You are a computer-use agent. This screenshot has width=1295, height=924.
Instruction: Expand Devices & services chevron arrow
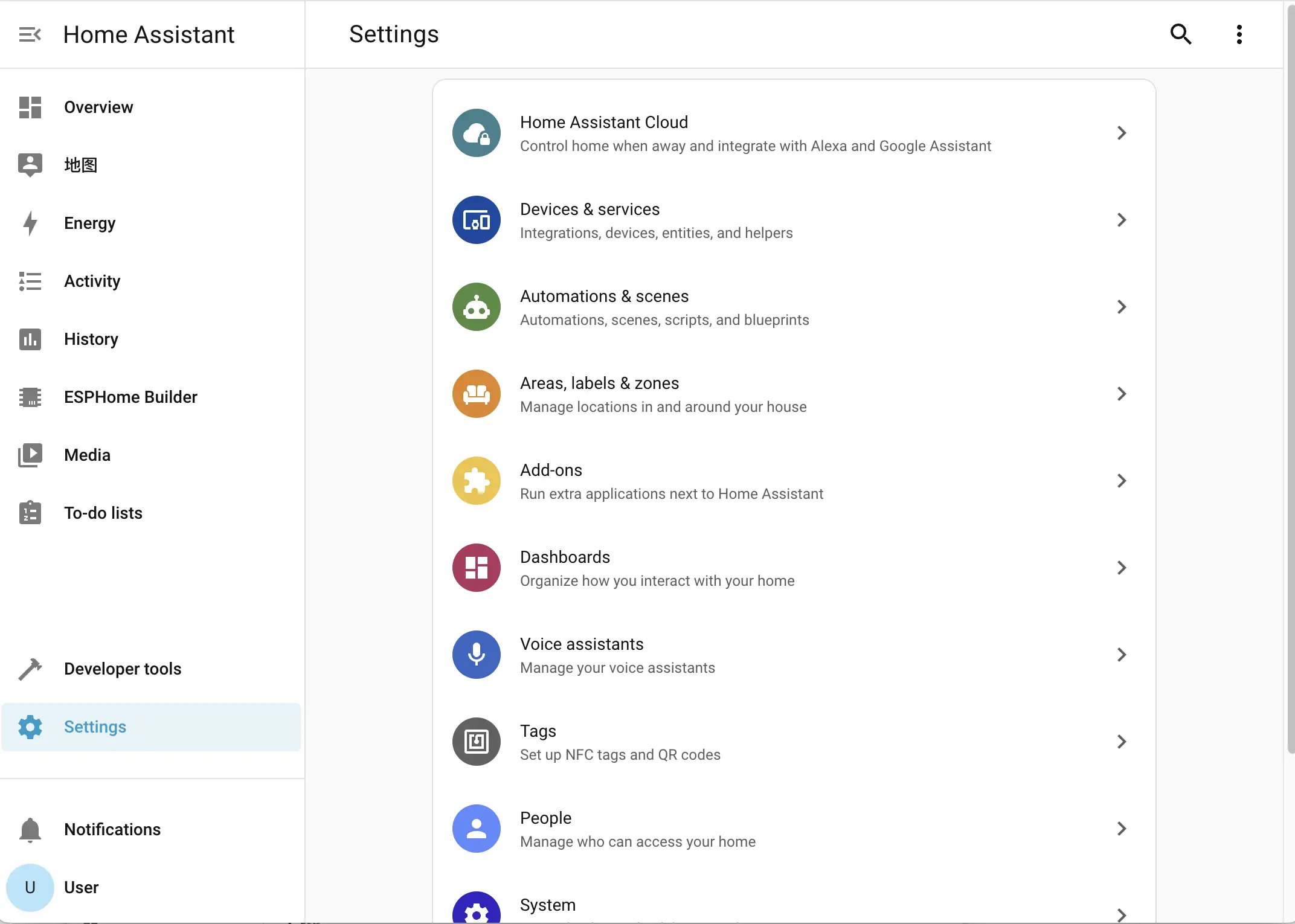click(x=1121, y=220)
